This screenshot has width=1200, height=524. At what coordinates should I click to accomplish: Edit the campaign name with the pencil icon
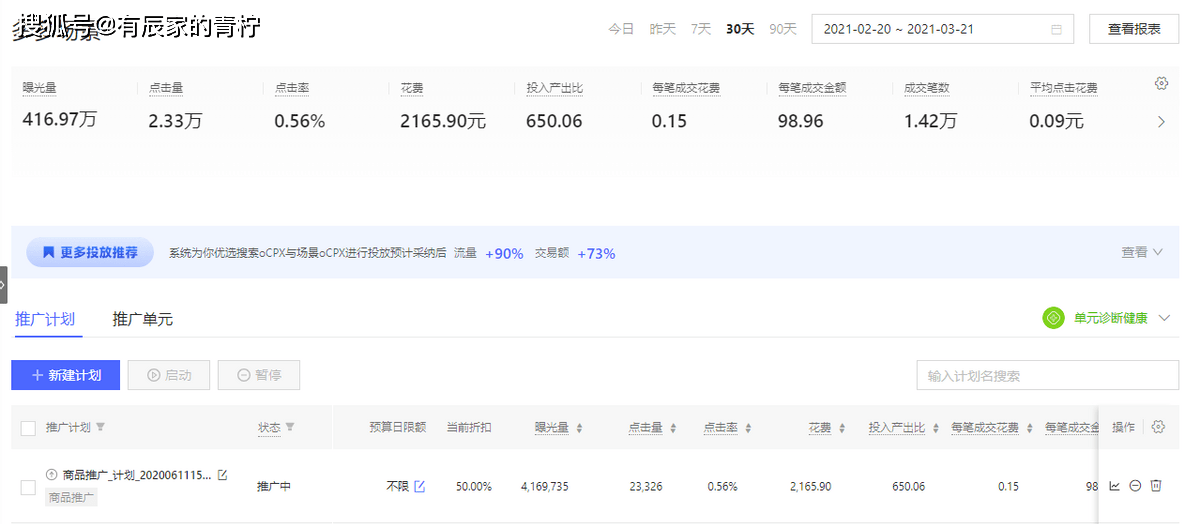coord(222,475)
